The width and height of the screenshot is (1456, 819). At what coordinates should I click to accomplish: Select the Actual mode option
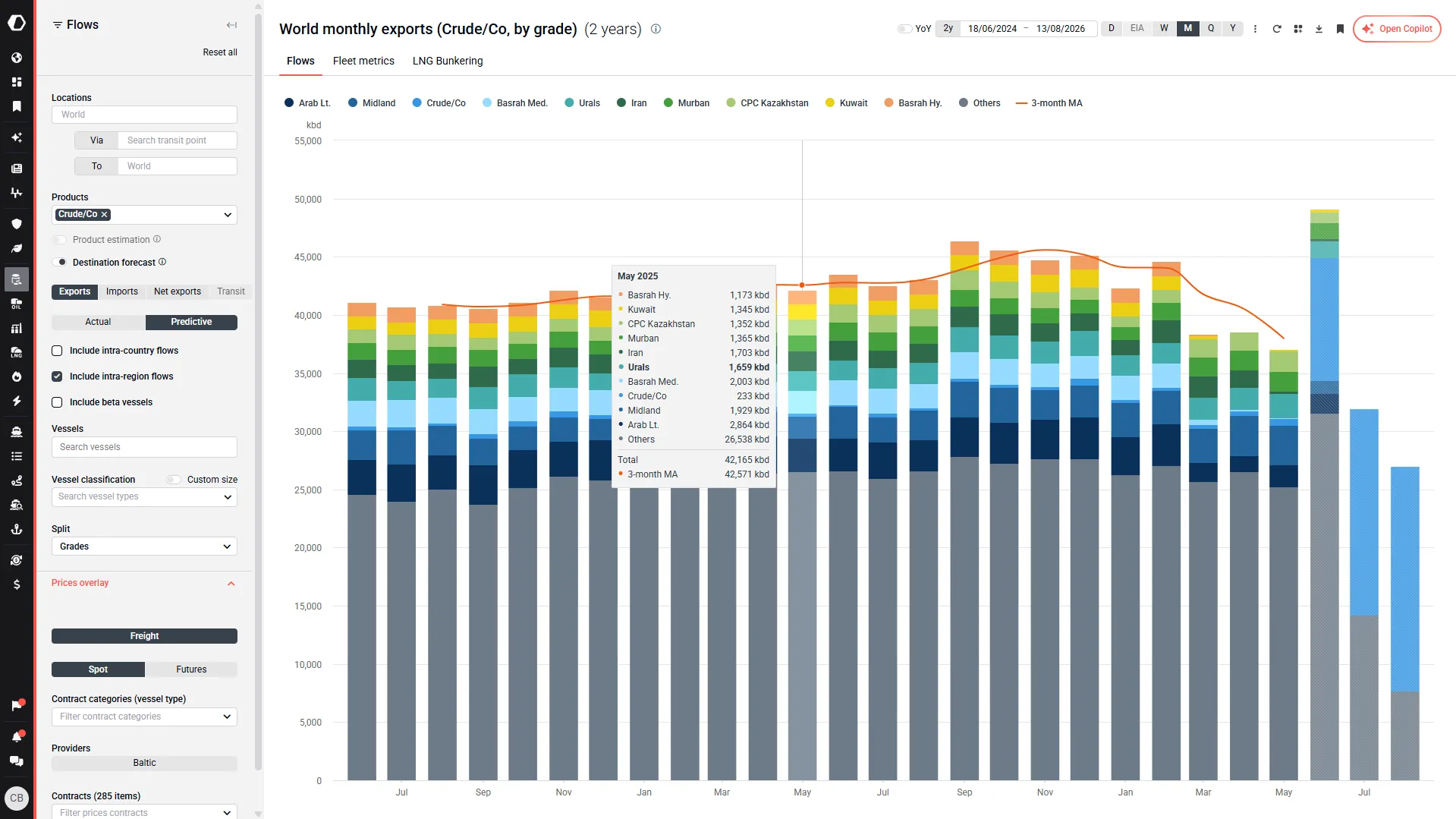pyautogui.click(x=98, y=322)
